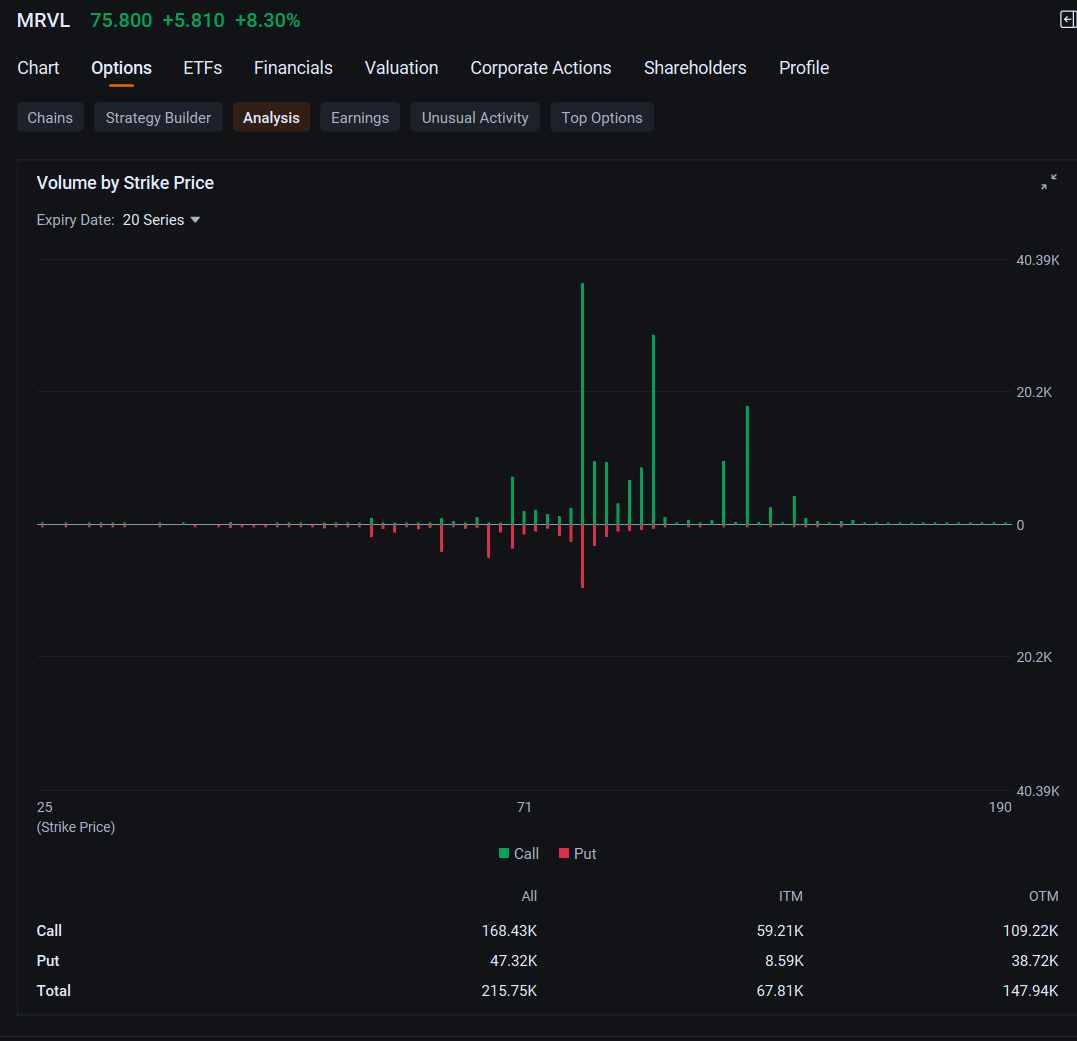Select the Corporate Actions tab
The width and height of the screenshot is (1077, 1041).
click(541, 68)
